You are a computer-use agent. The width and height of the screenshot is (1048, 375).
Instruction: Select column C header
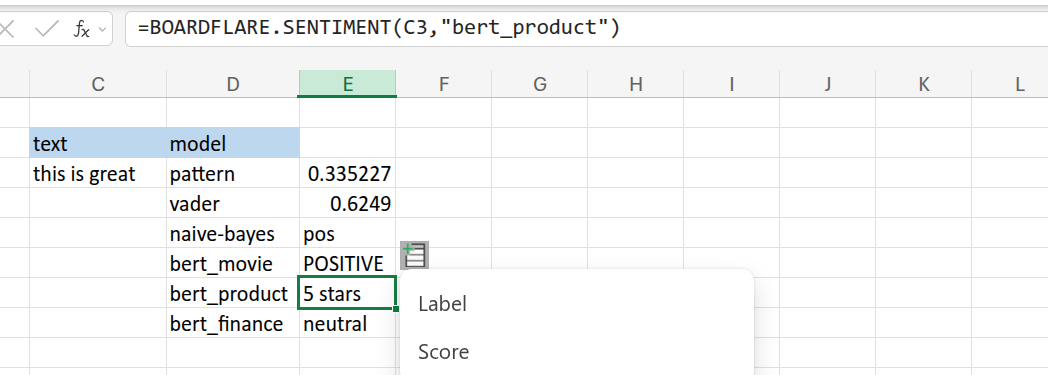98,84
